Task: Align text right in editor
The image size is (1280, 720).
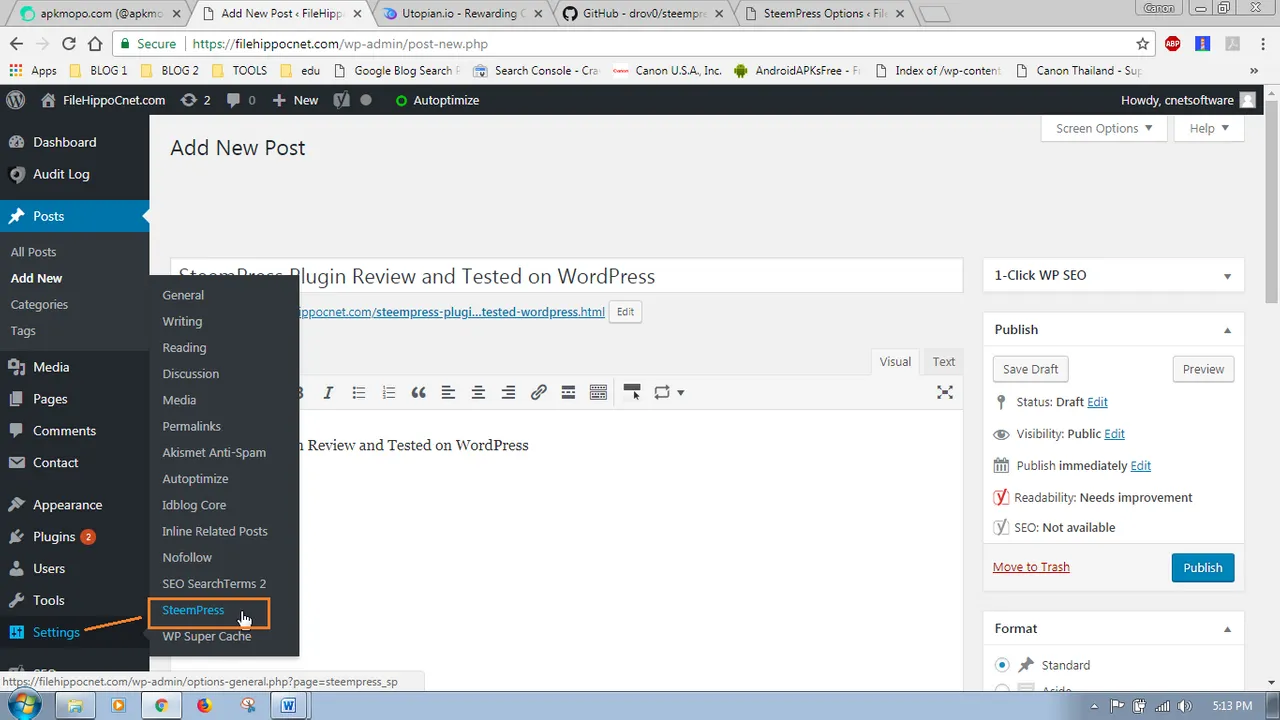Action: [x=508, y=393]
